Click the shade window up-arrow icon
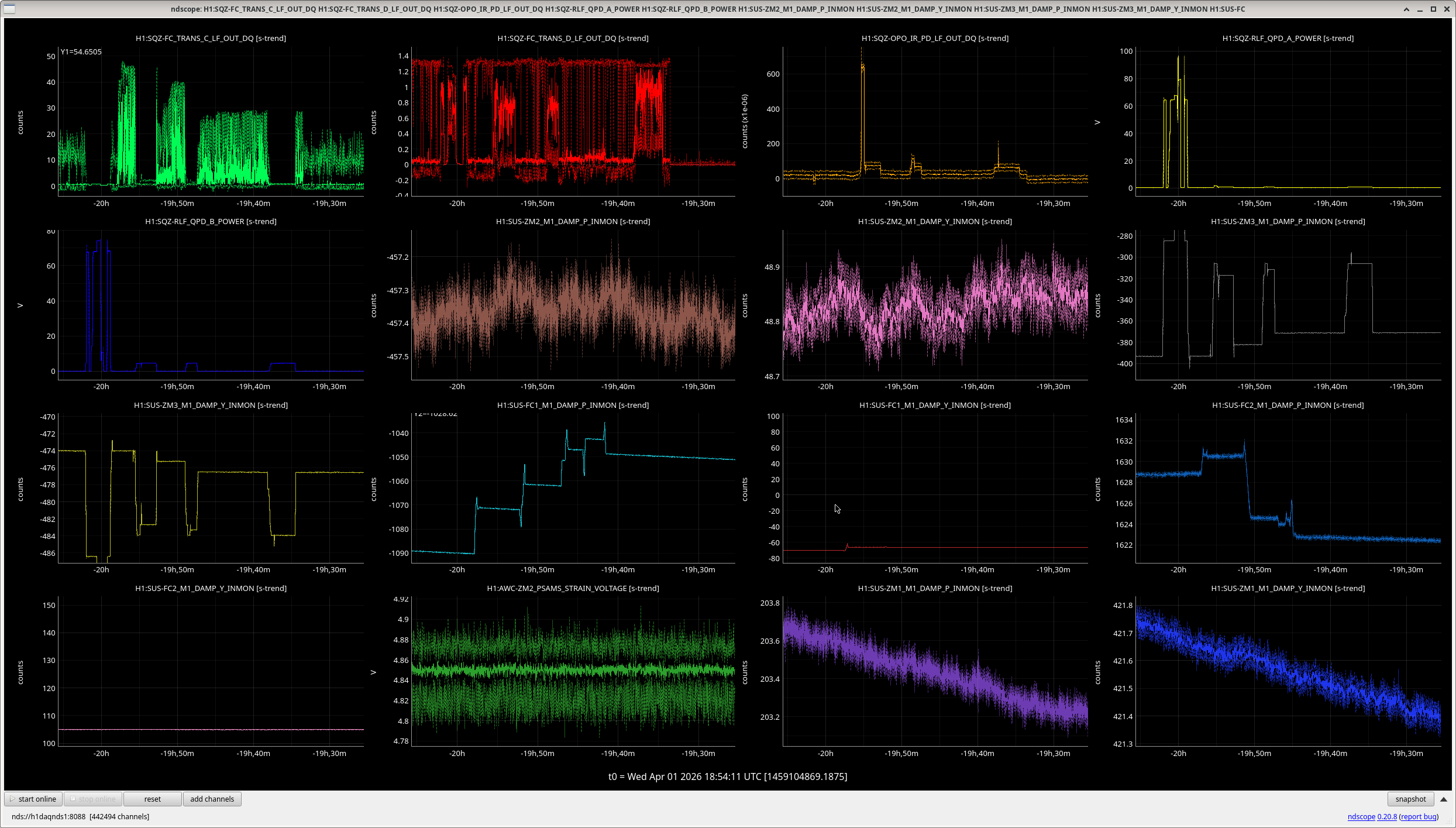 (x=1406, y=9)
